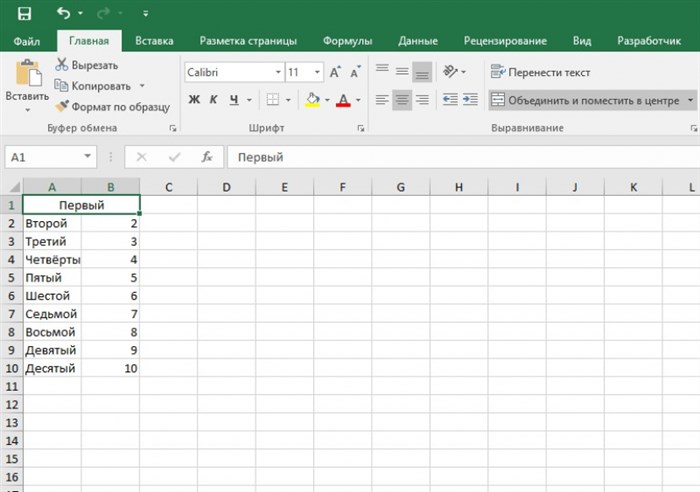The height and width of the screenshot is (492, 700).
Task: Expand the Вставить paste options arrow
Action: 27,110
